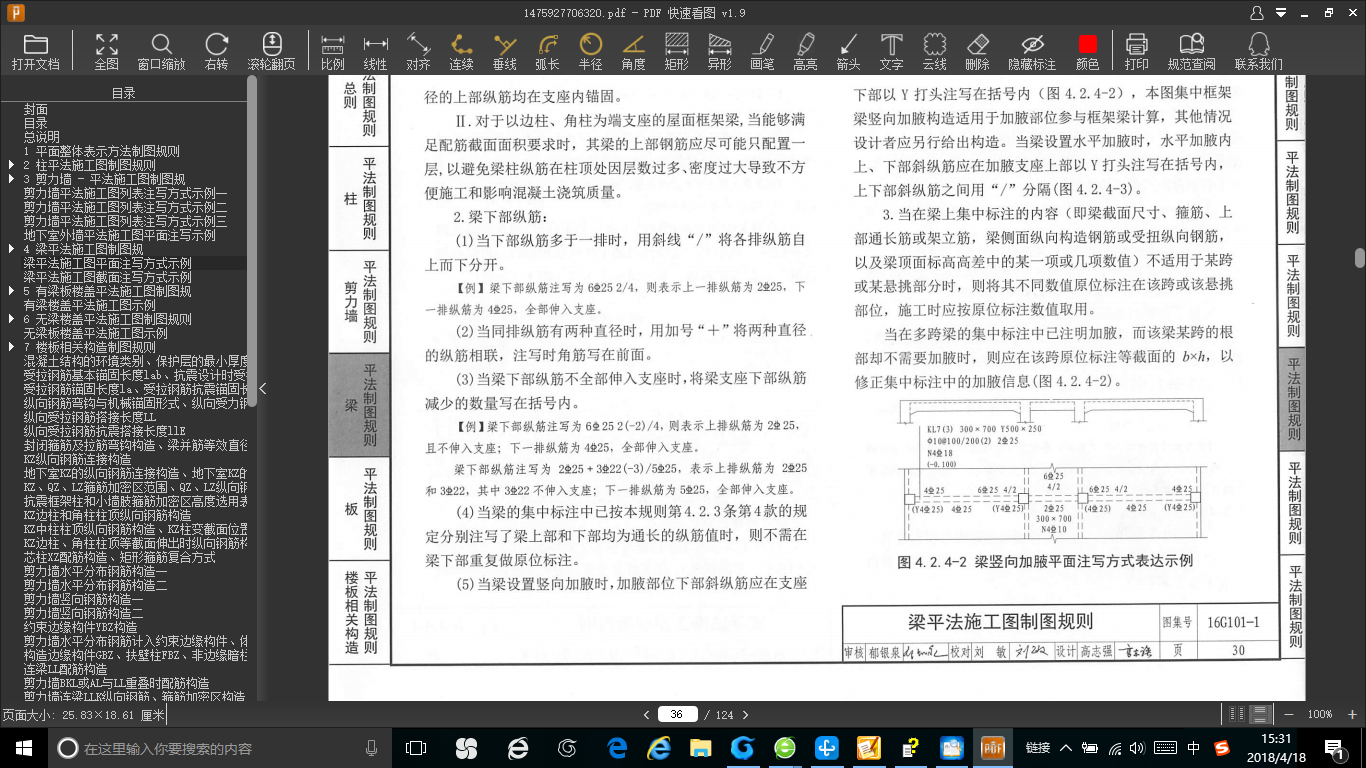
Task: Select the 半径 radius measure tool
Action: [x=591, y=51]
